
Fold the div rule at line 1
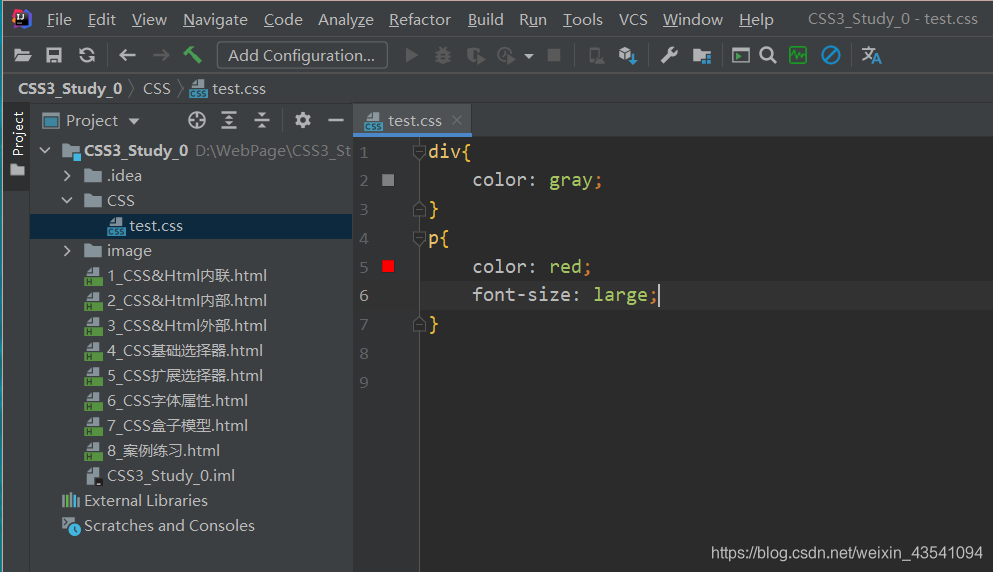[419, 152]
